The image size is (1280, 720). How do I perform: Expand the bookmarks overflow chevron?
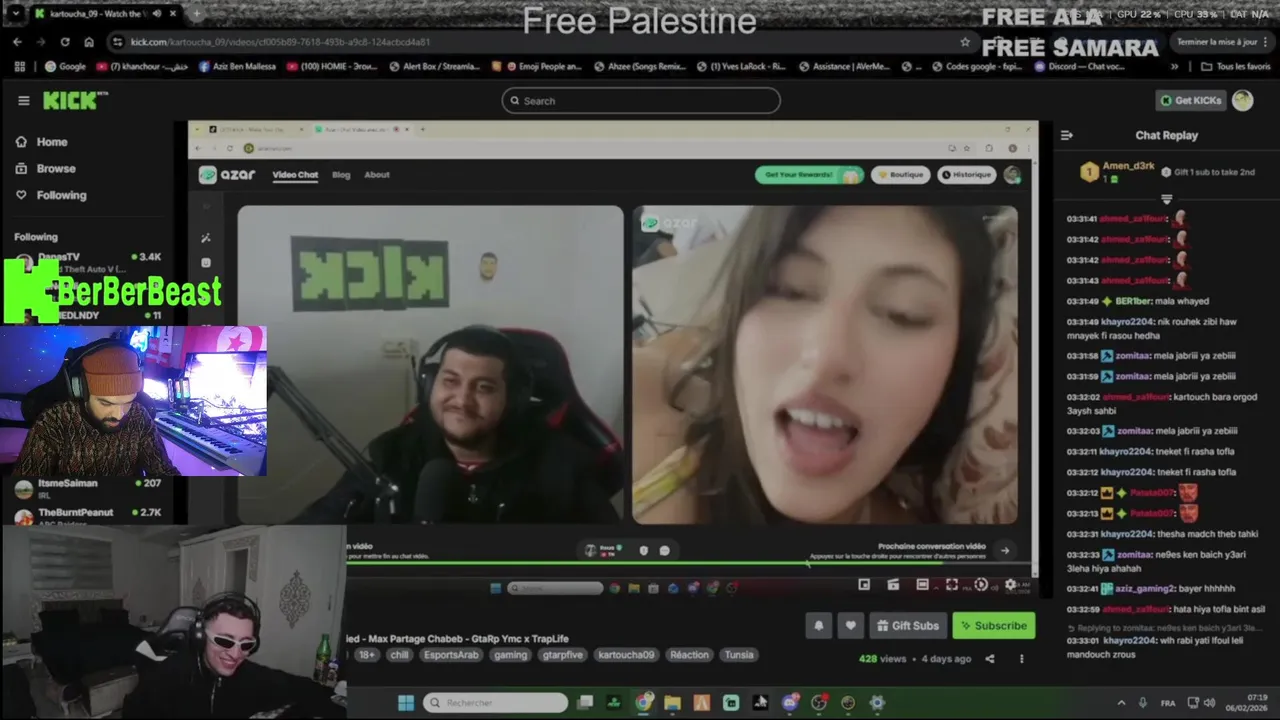tap(1174, 67)
